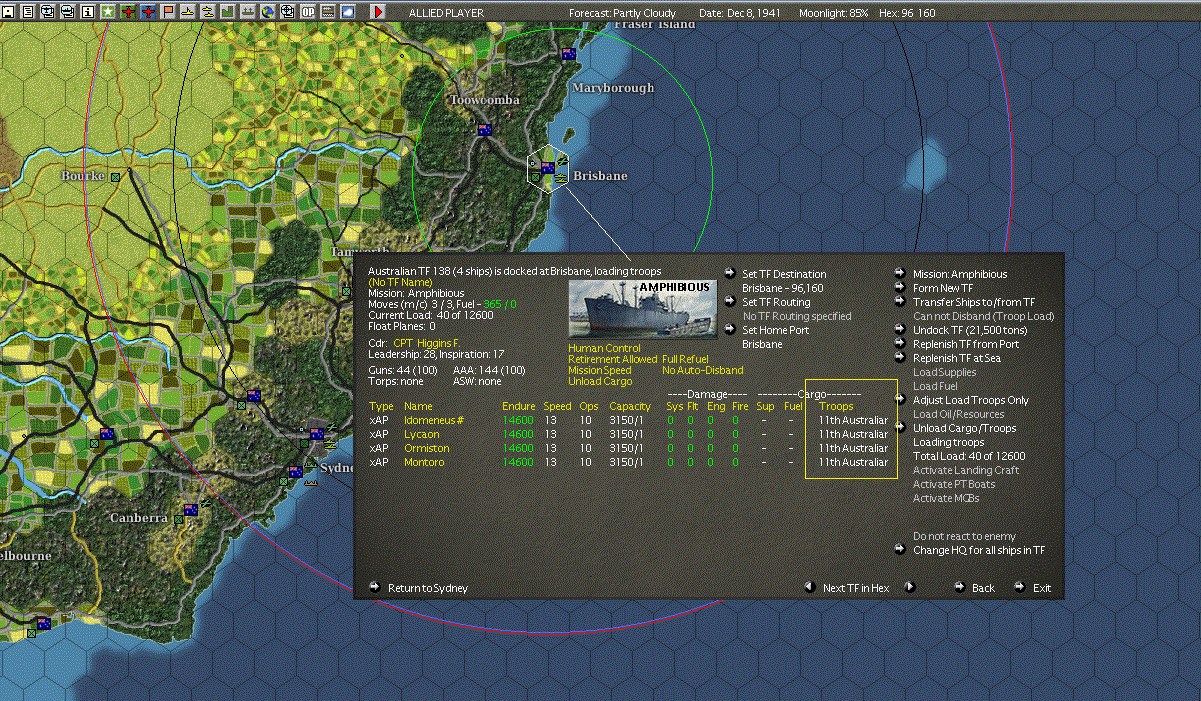Image resolution: width=1201 pixels, height=701 pixels.
Task: Toggle the No Auto-Disband setting
Action: click(703, 370)
